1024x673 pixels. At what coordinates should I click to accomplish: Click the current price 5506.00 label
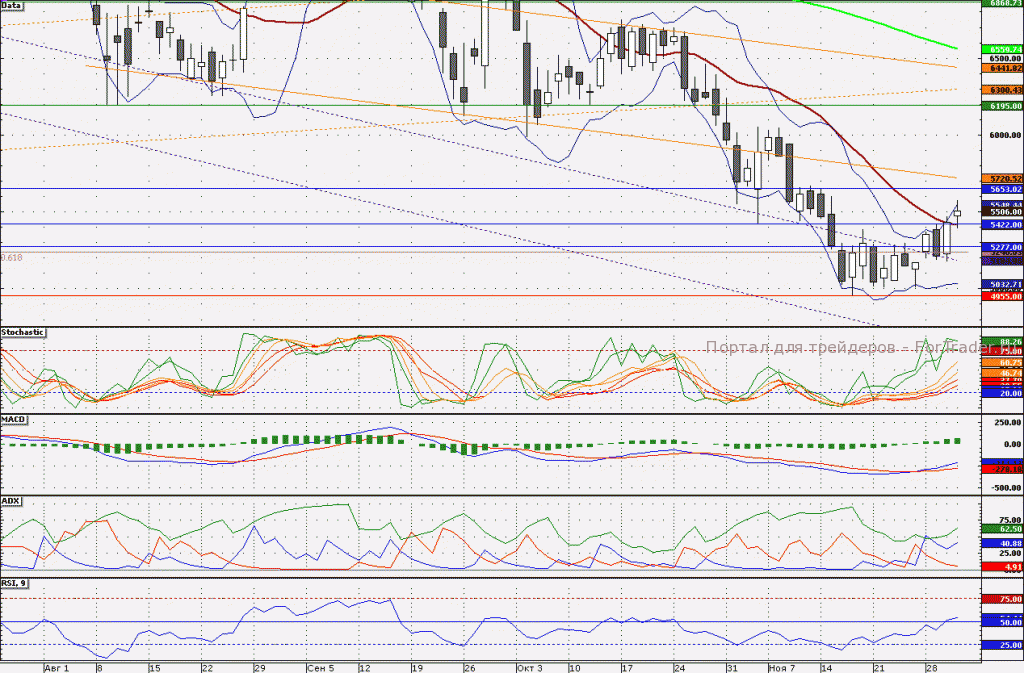(x=1002, y=212)
